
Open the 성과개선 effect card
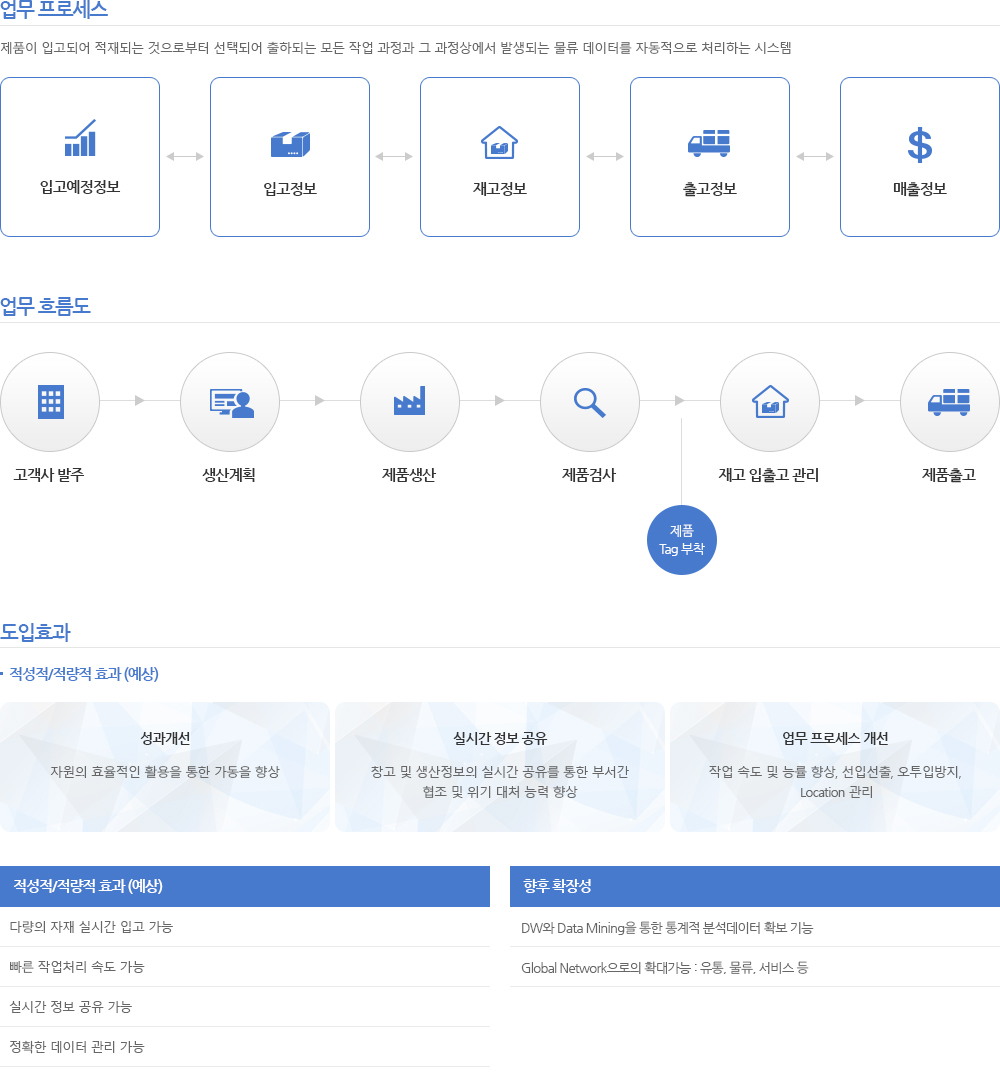[165, 766]
